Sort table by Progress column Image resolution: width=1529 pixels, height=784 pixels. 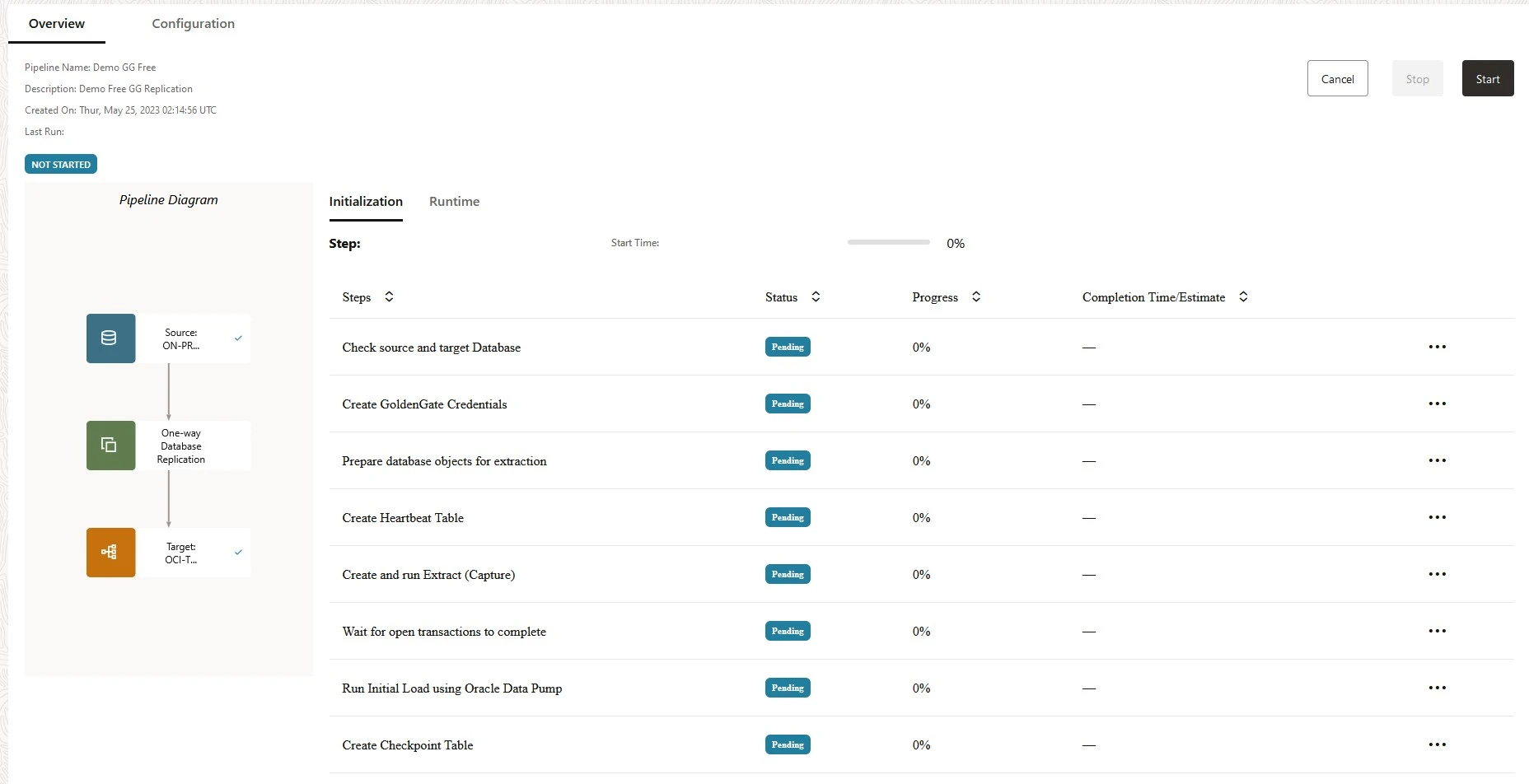[976, 296]
